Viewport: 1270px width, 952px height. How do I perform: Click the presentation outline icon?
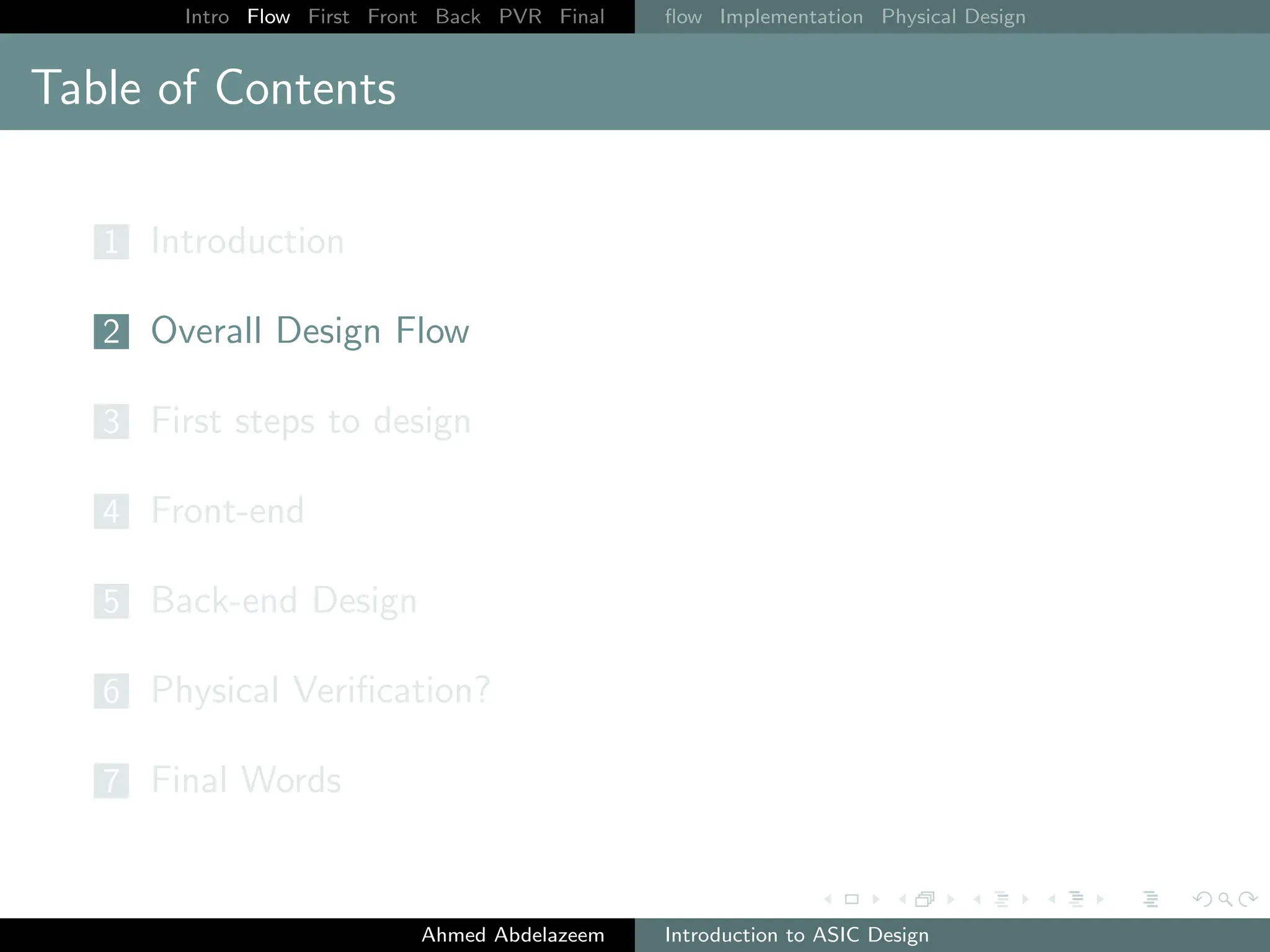click(1150, 899)
